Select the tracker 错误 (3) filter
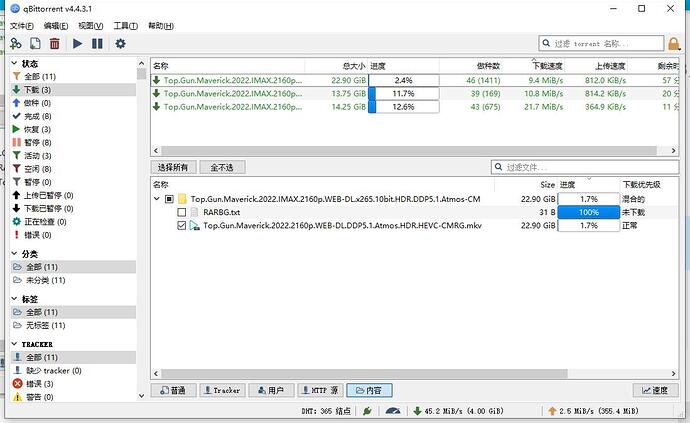The height and width of the screenshot is (423, 690). point(73,384)
